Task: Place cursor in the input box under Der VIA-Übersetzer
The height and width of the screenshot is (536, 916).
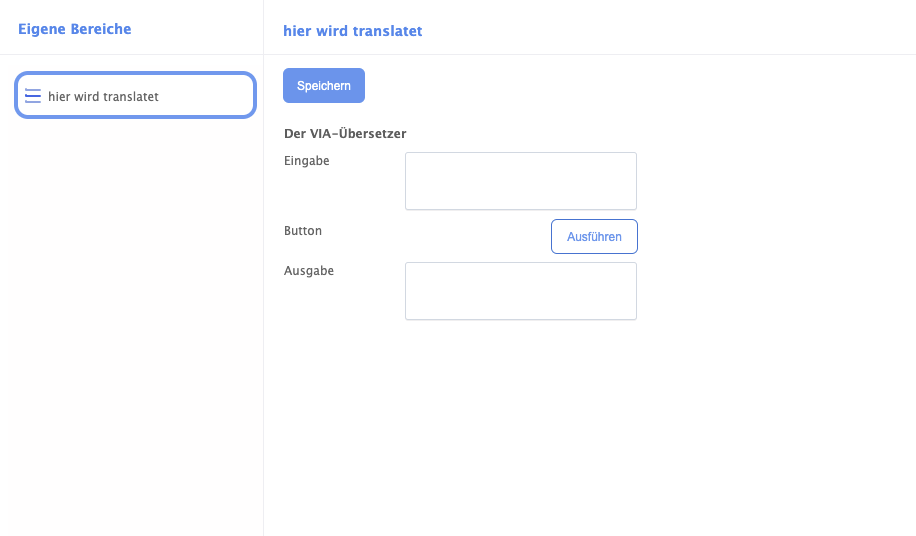Action: pos(520,181)
